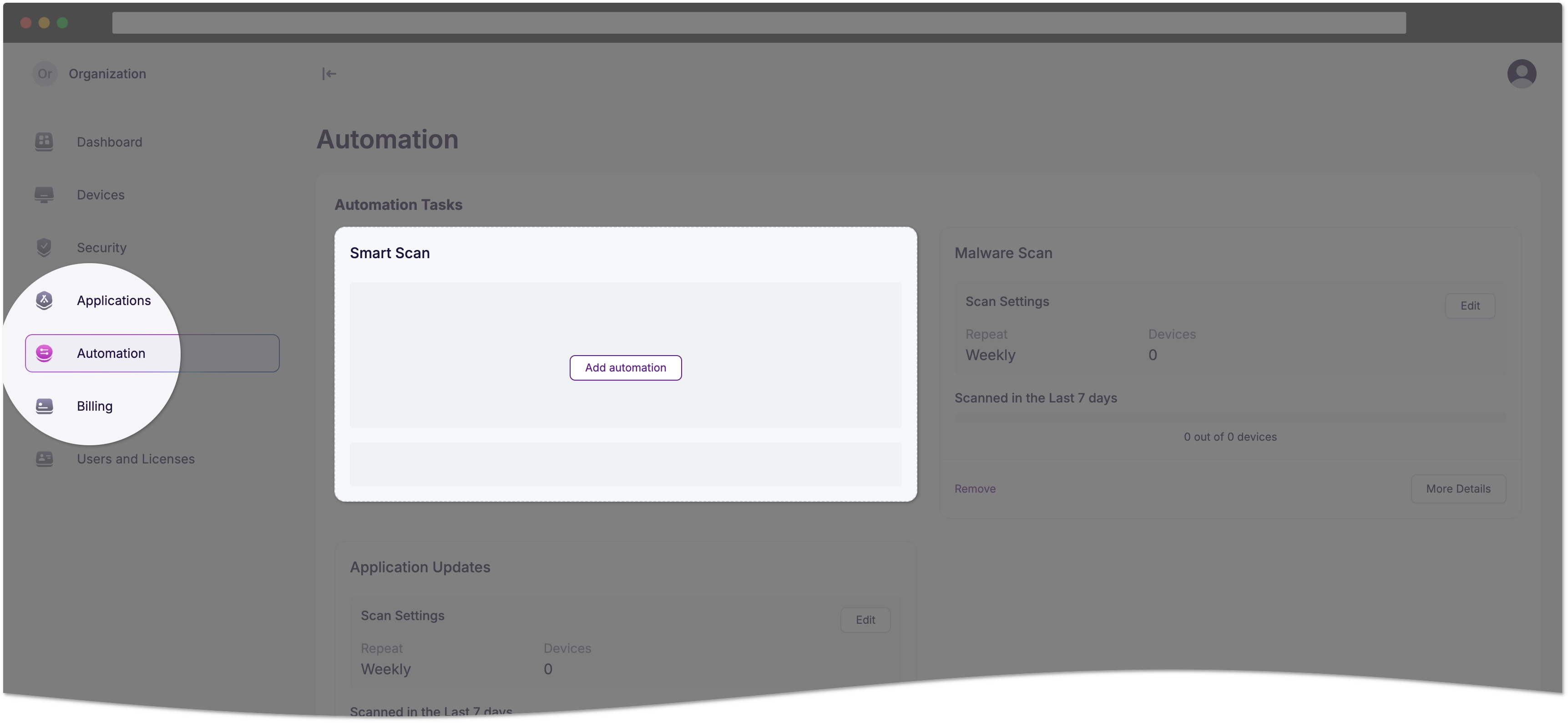Screen dimensions: 1568x723
Task: Remove the Malware Scan automation
Action: [975, 489]
